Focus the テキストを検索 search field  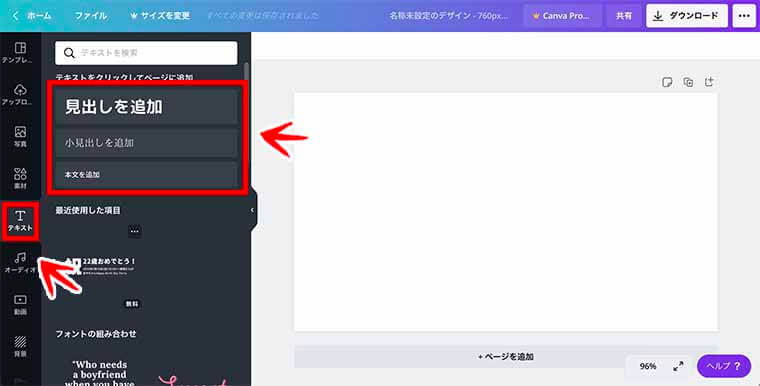point(146,53)
